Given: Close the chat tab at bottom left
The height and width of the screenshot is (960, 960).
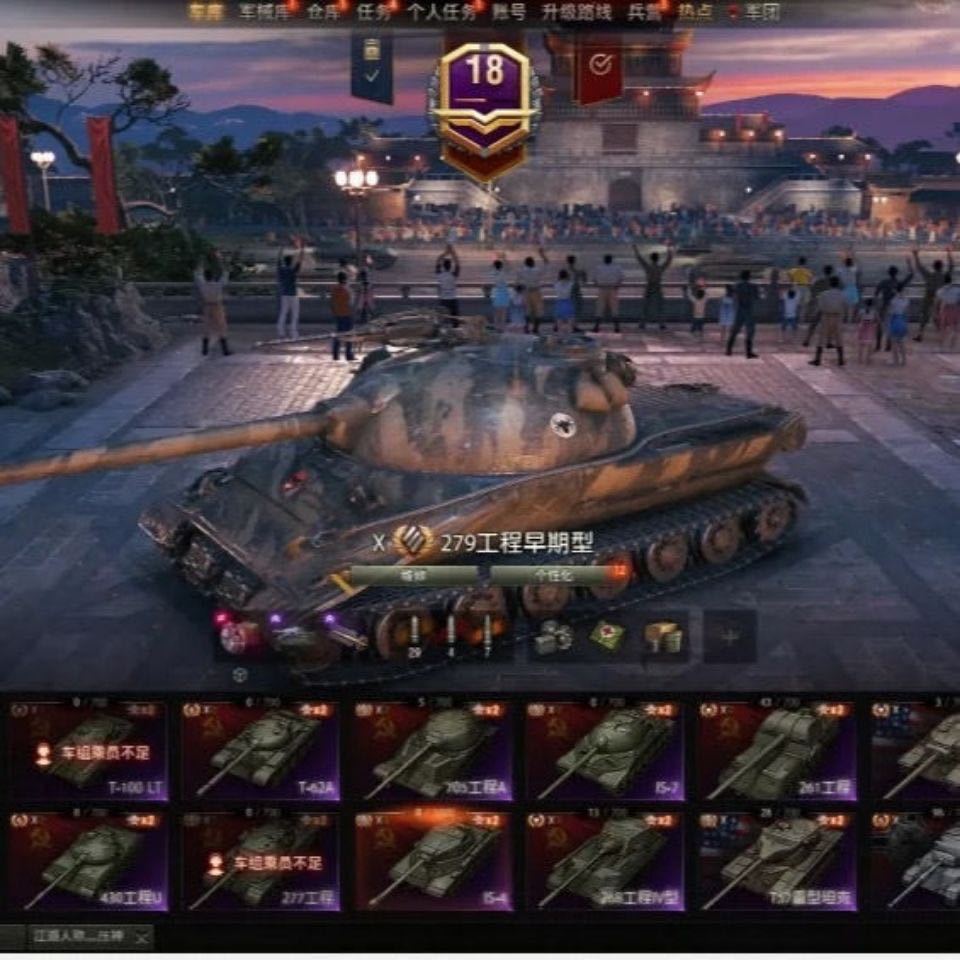Looking at the screenshot, I should point(142,937).
